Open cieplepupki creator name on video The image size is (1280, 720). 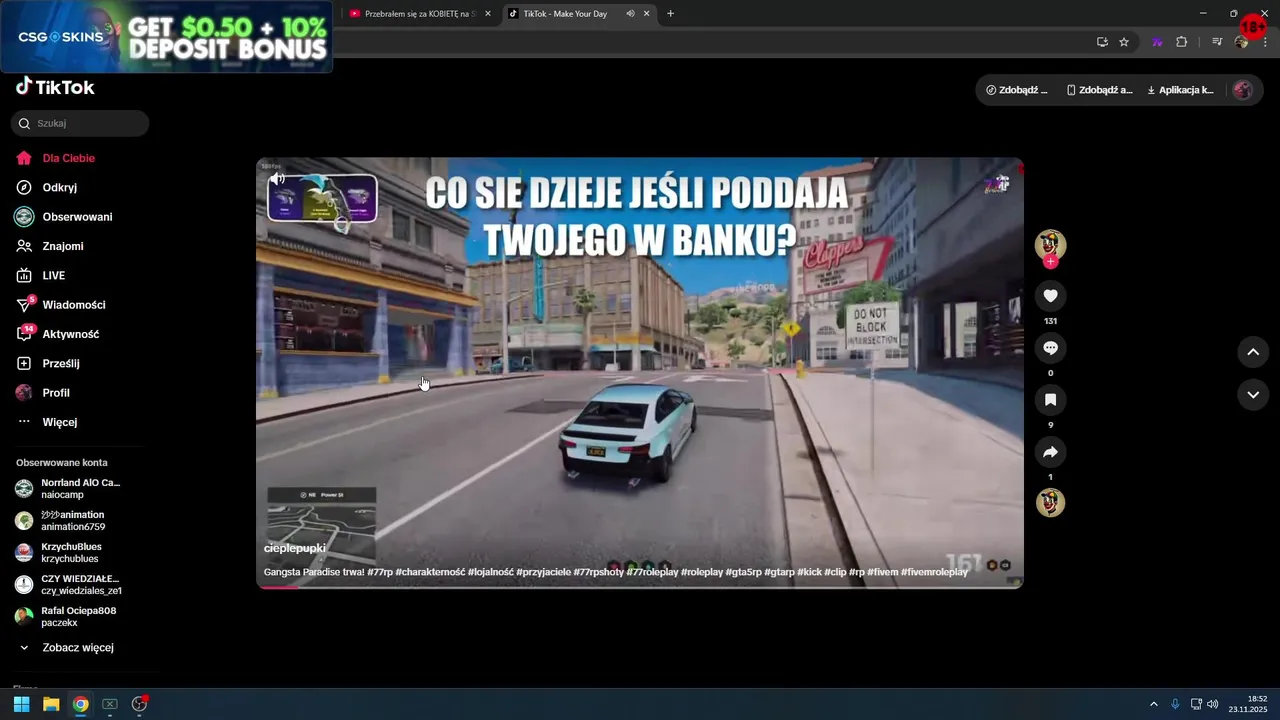(294, 548)
